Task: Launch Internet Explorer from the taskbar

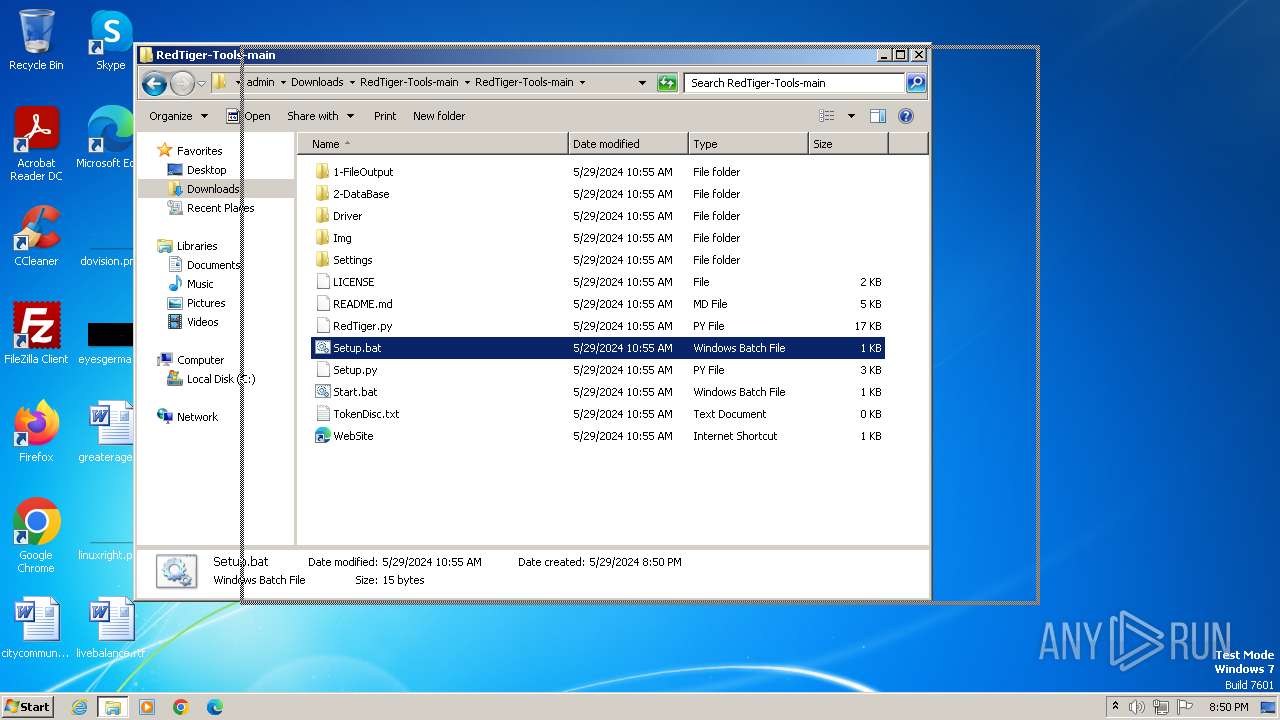Action: 79,707
